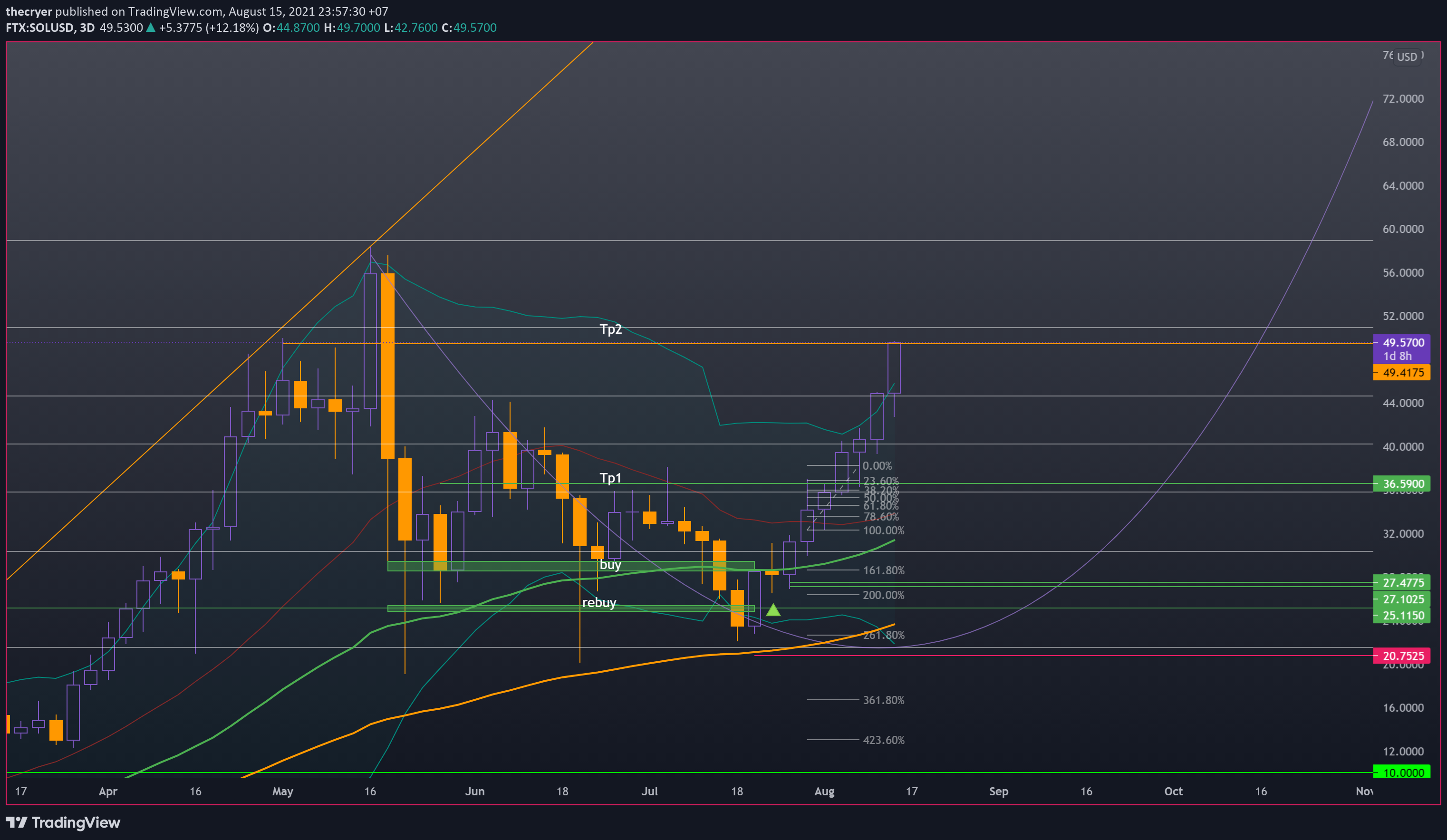Click the 'Jul' label on time axis

[649, 791]
